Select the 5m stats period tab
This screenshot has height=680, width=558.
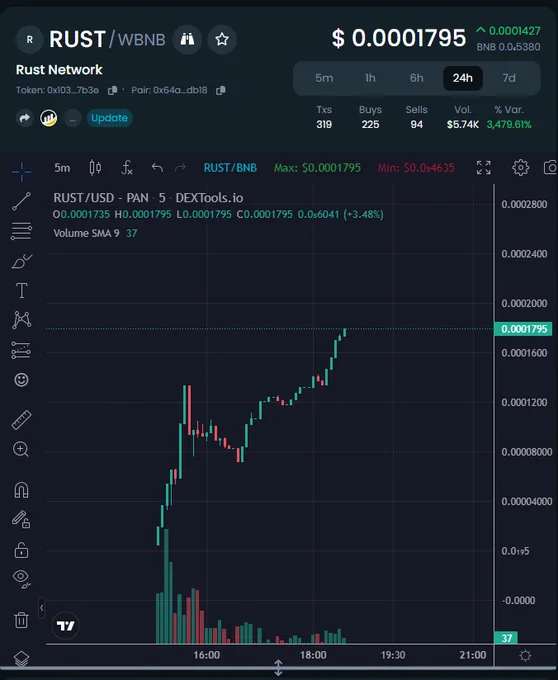pyautogui.click(x=324, y=78)
